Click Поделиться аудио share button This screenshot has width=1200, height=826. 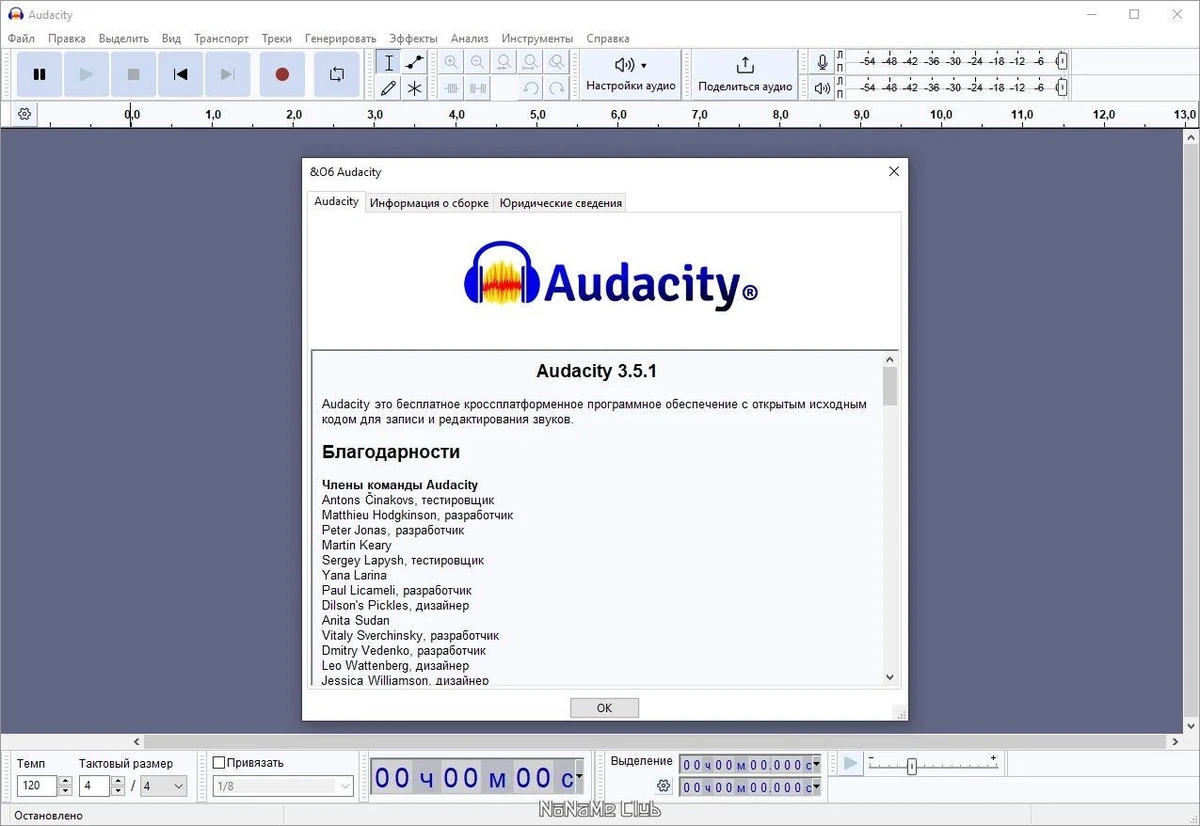tap(745, 74)
